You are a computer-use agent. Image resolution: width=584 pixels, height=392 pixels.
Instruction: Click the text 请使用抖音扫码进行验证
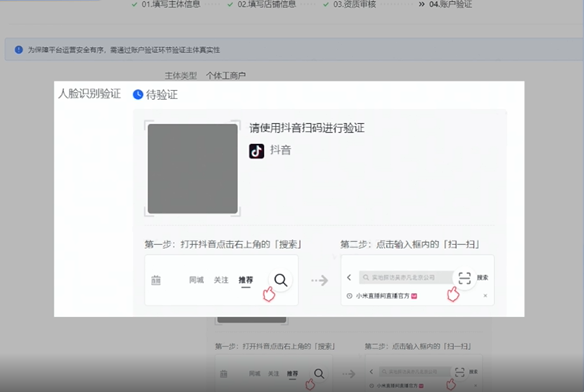click(x=307, y=128)
